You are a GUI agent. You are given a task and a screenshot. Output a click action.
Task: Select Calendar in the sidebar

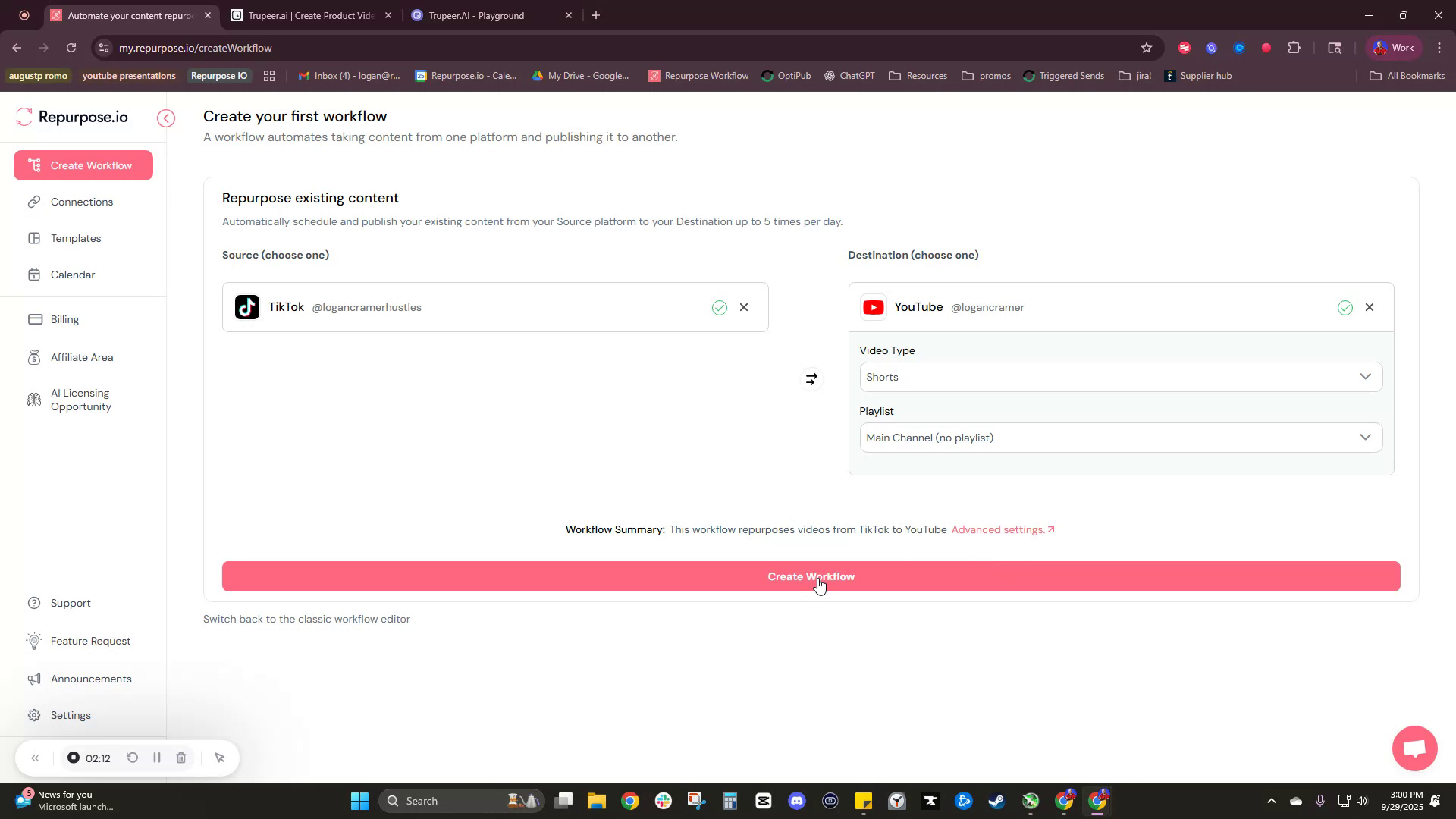click(x=72, y=275)
